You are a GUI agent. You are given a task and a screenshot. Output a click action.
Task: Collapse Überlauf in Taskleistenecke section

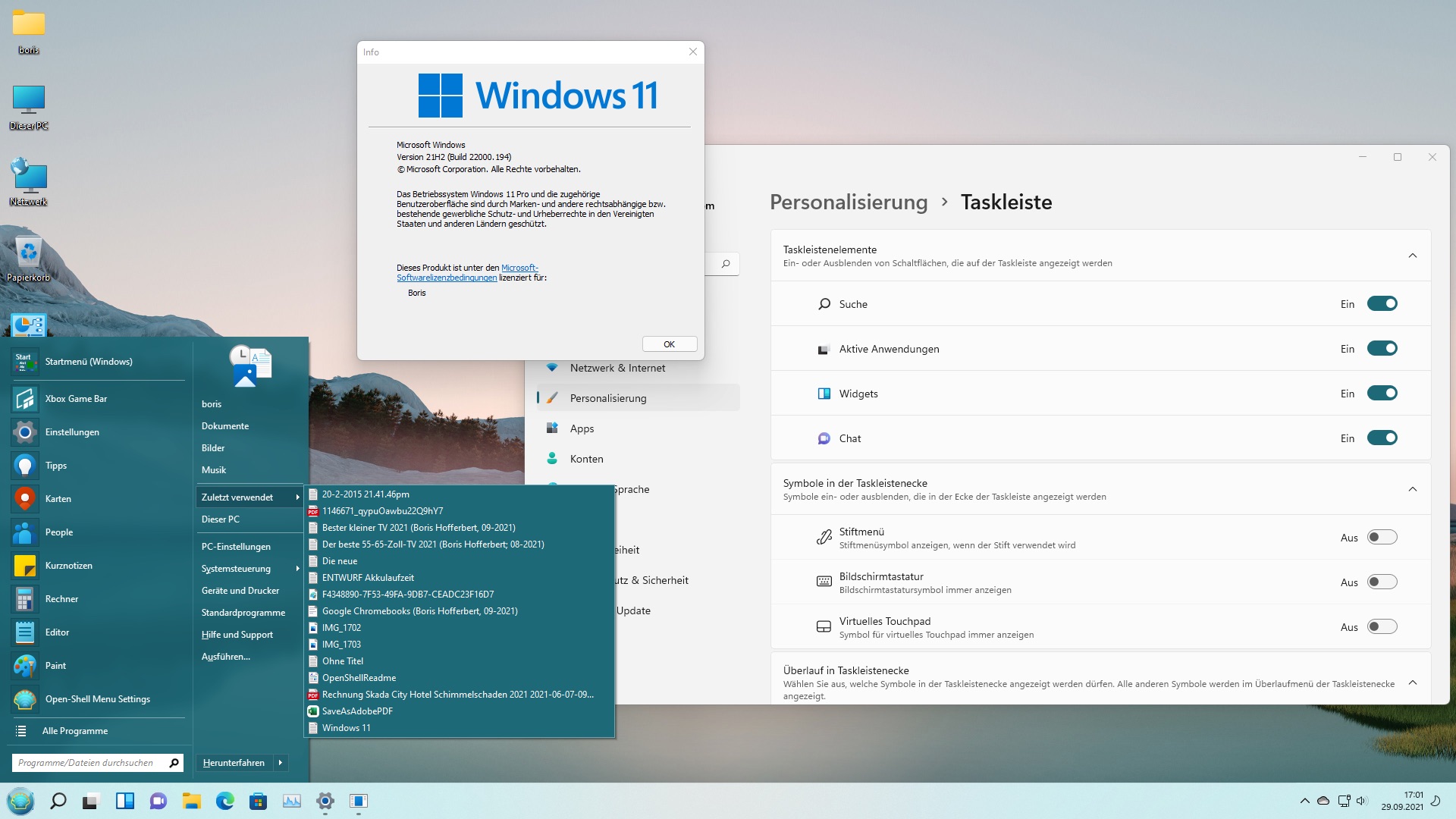[1413, 682]
